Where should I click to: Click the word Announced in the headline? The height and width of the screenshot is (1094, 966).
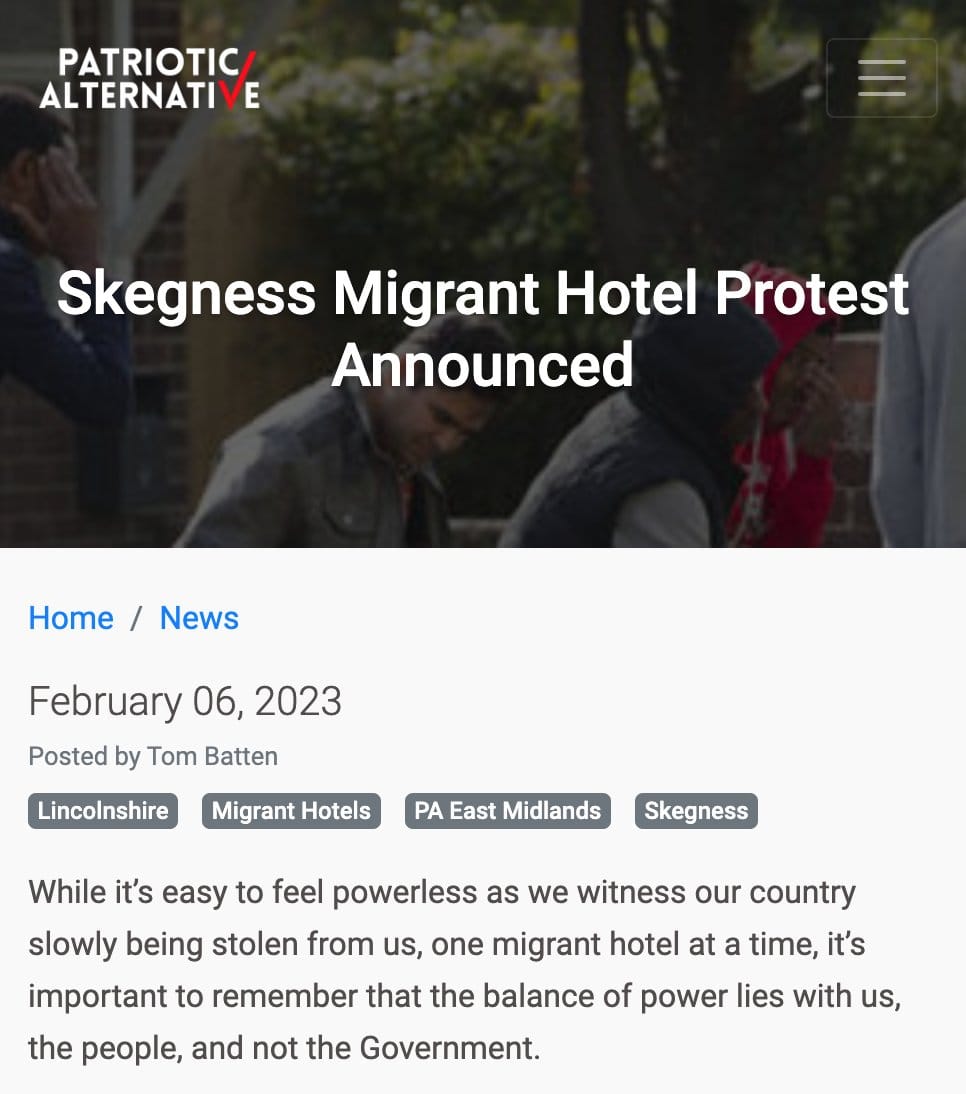click(483, 364)
